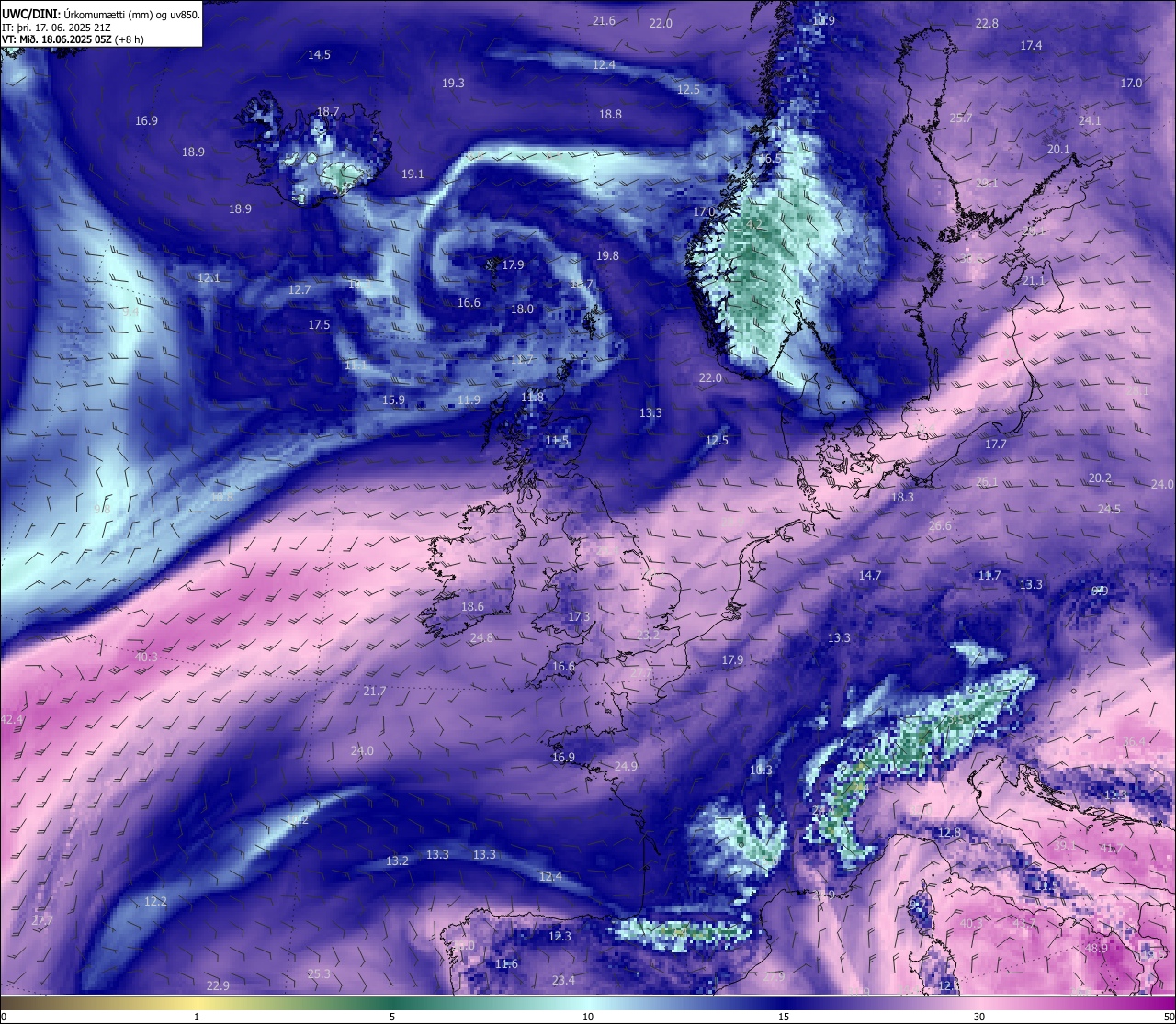Click the 19.3 value on the map
This screenshot has height=1024, width=1176.
click(x=453, y=83)
